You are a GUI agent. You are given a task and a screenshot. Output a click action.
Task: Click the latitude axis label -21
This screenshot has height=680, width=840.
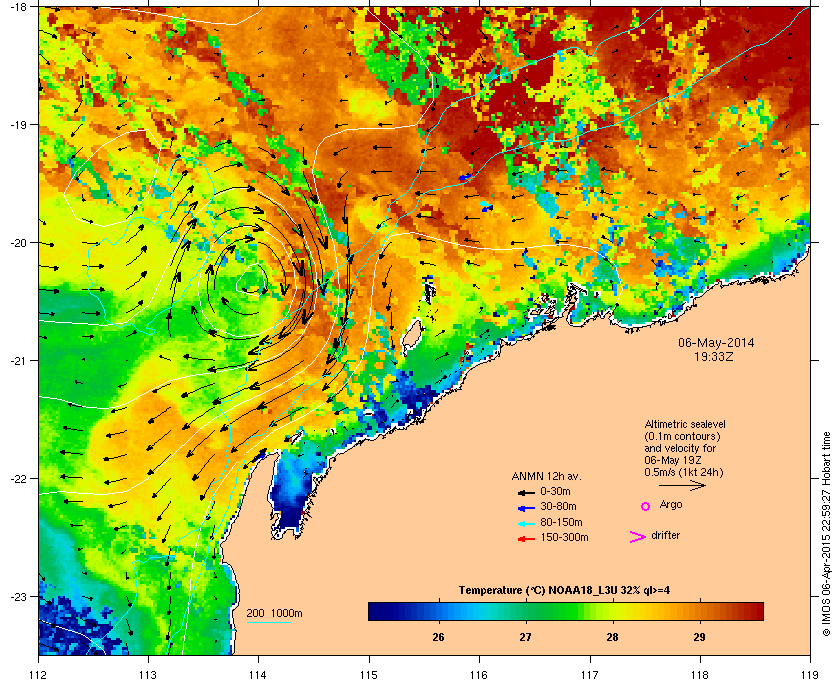click(x=18, y=361)
